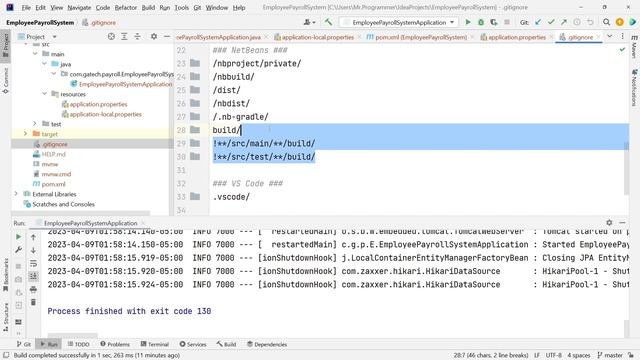Viewport: 640px width, 360px height.
Task: Open the user account dropdown in toolbar
Action: coord(309,22)
